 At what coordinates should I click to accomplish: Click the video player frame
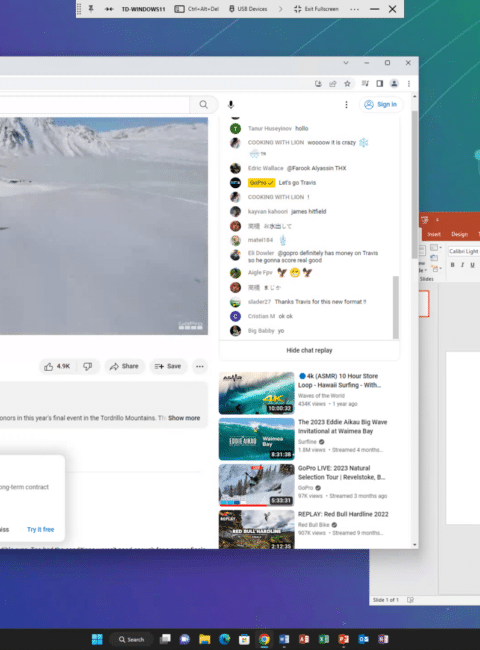coord(104,226)
